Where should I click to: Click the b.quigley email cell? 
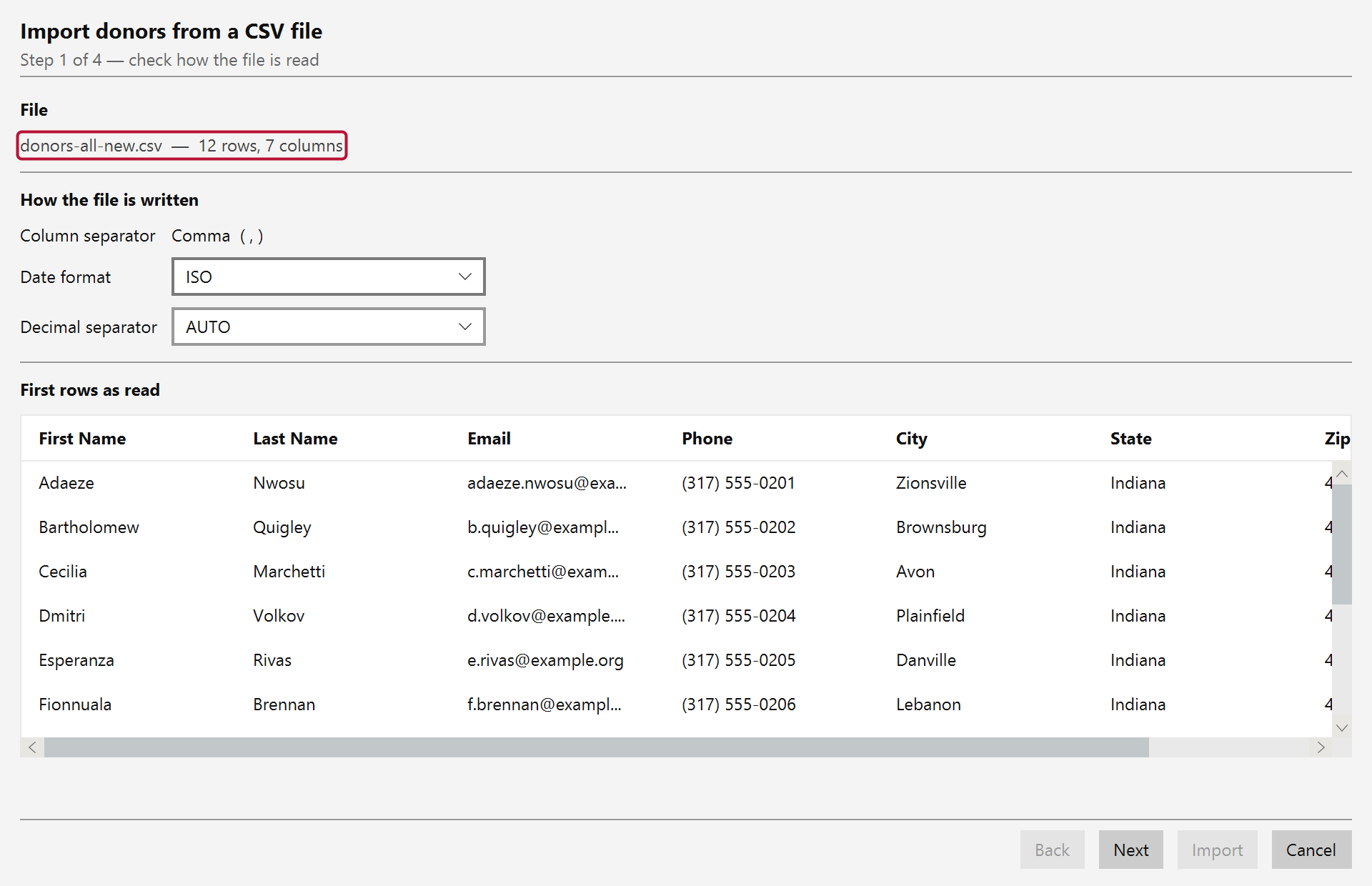tap(543, 527)
